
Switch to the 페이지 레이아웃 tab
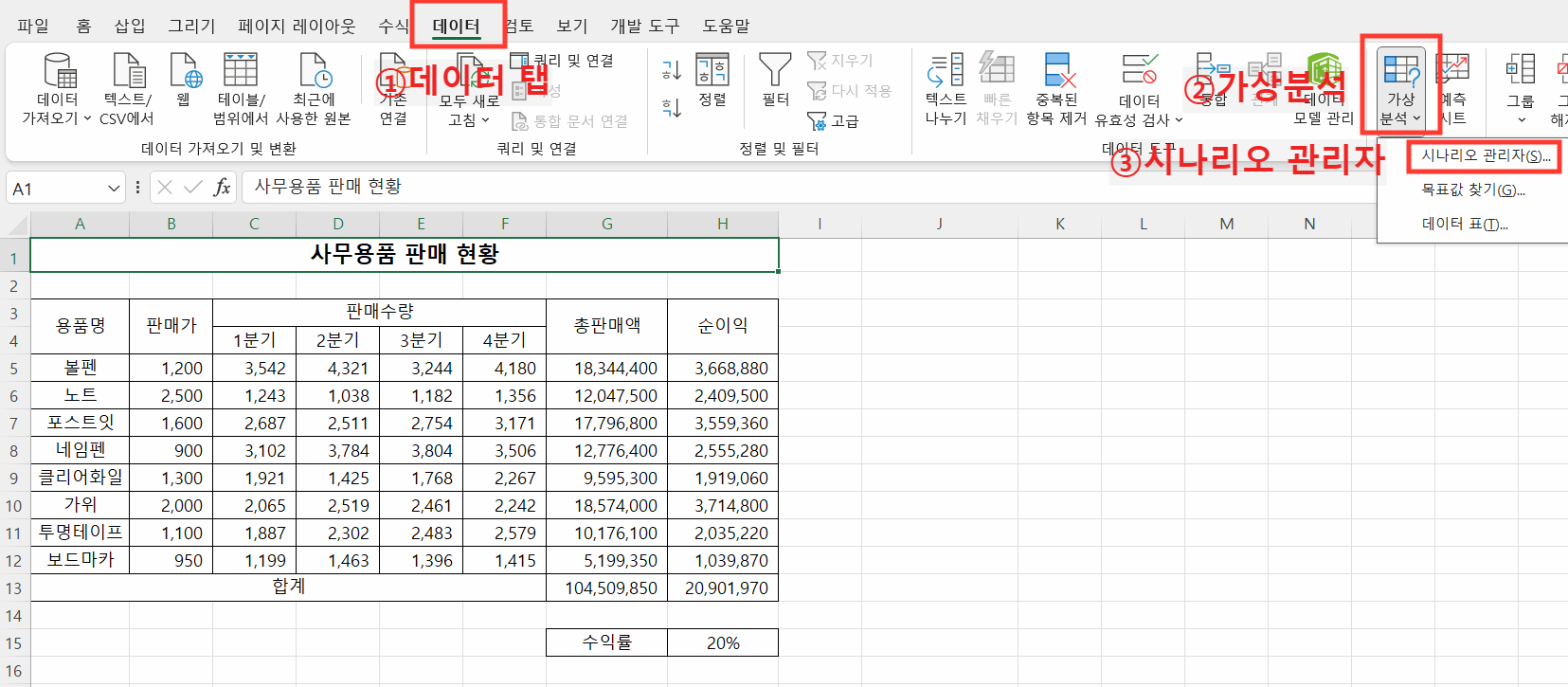click(x=297, y=26)
